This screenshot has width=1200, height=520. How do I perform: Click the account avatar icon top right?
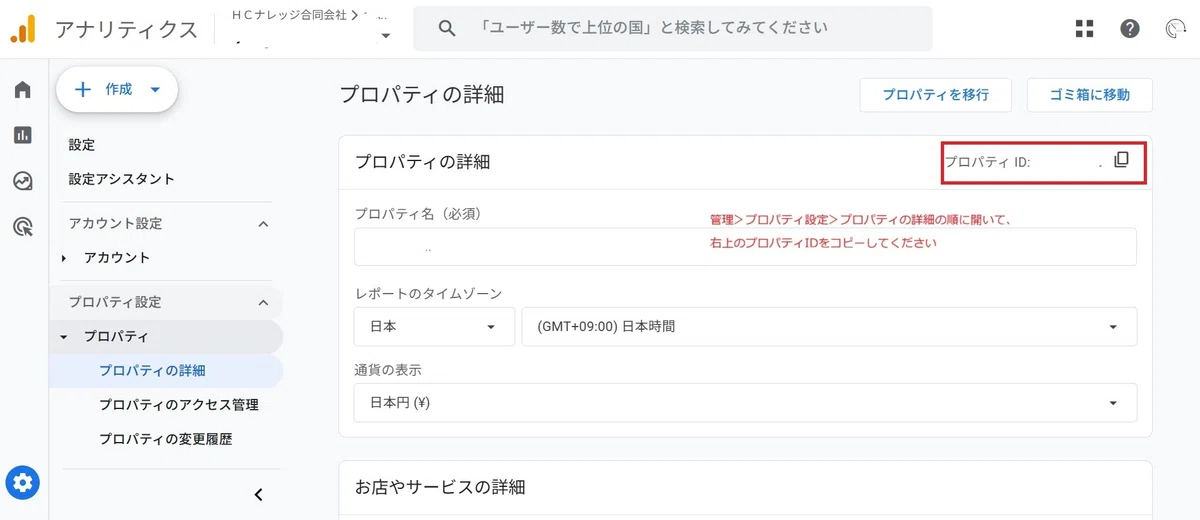[x=1176, y=29]
